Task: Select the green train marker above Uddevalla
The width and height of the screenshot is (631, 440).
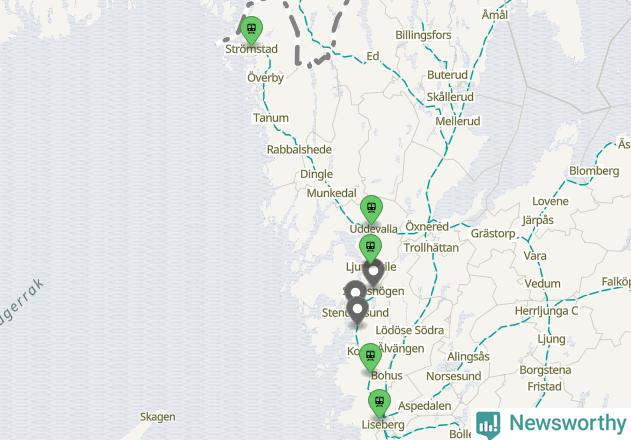Action: [371, 209]
